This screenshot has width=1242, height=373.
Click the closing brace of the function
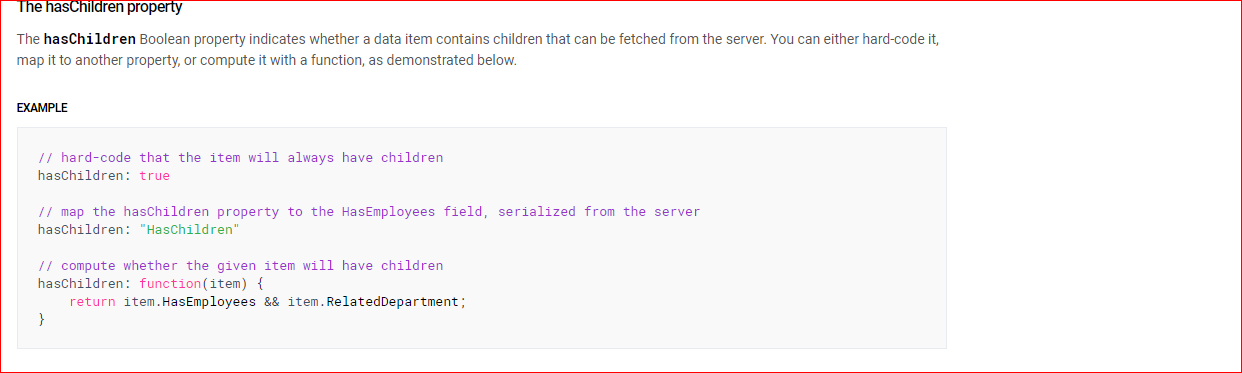[42, 320]
